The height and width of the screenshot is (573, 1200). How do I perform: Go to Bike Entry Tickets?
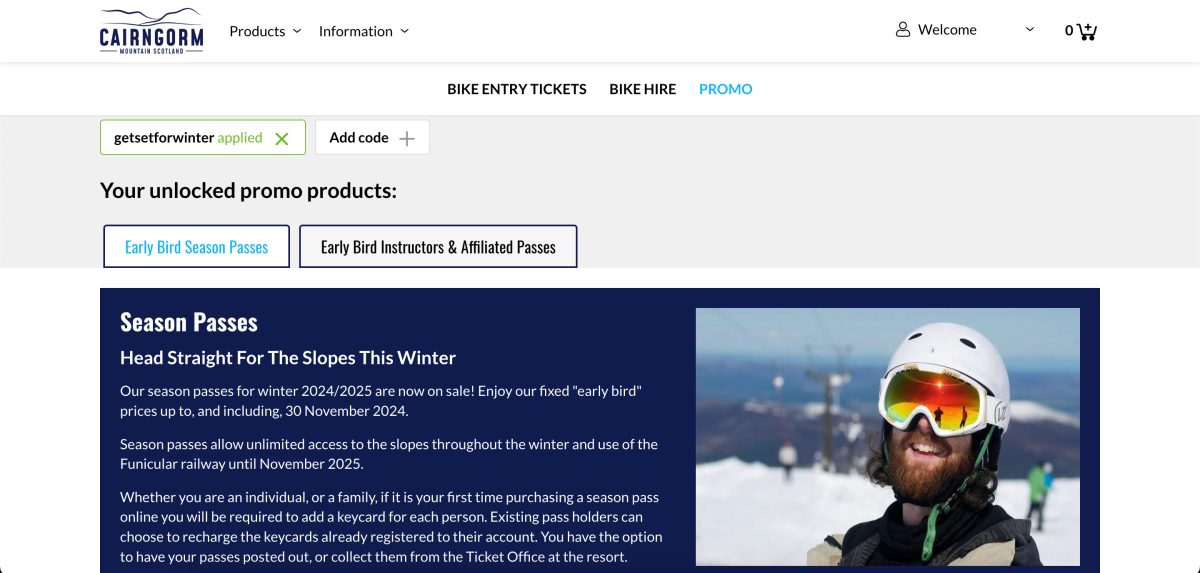(517, 89)
